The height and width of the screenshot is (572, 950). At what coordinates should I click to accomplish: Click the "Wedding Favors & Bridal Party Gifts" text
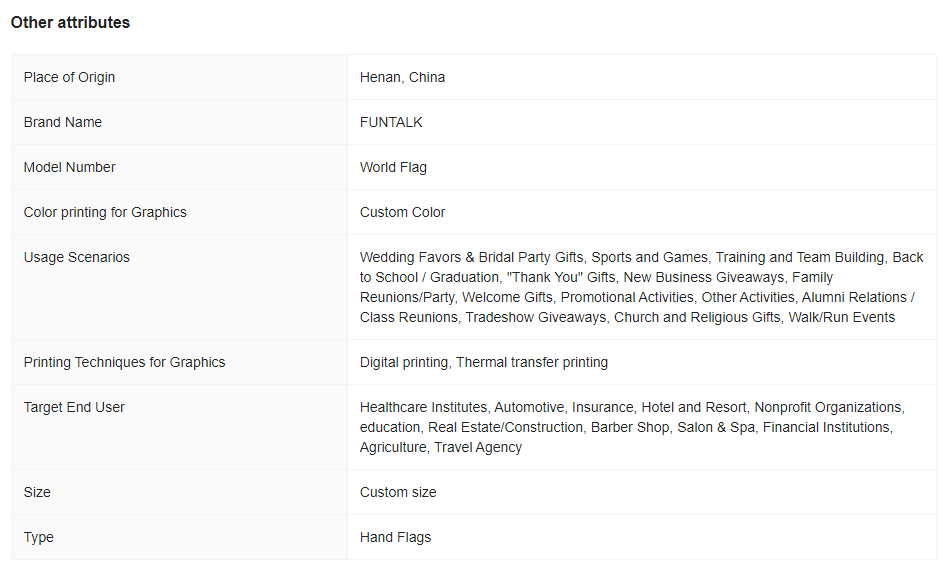(471, 257)
